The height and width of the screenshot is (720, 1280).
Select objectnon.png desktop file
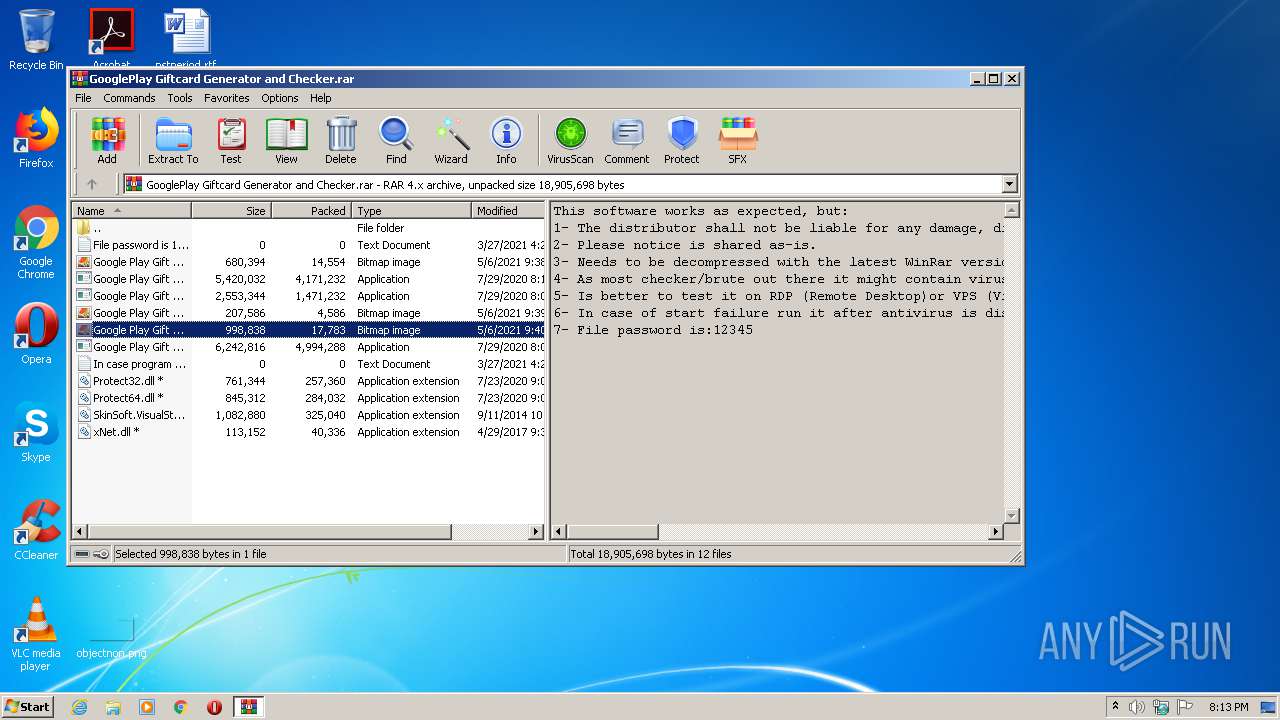(111, 638)
